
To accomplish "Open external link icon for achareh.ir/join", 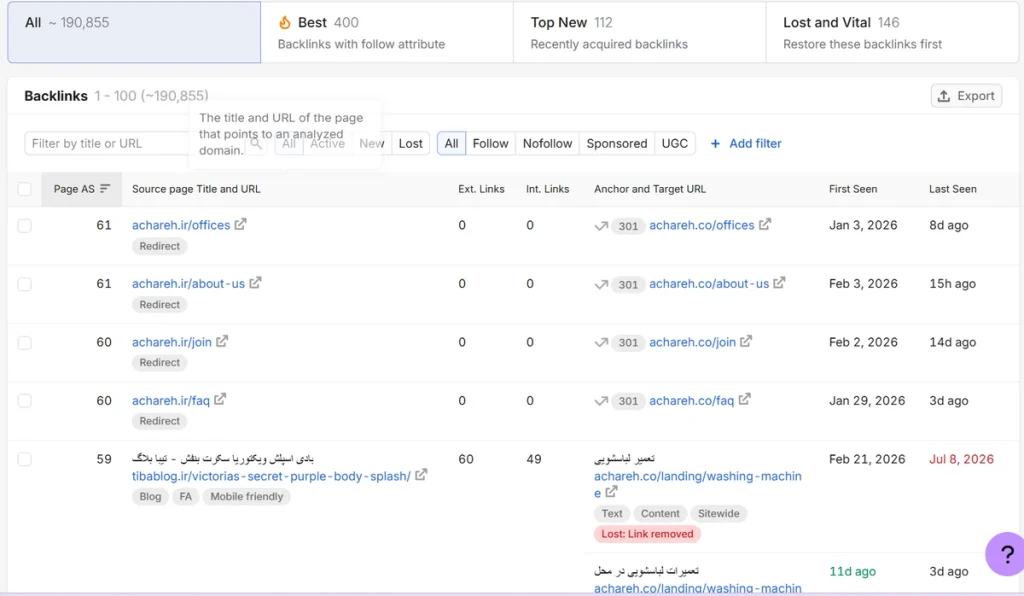I will point(222,341).
